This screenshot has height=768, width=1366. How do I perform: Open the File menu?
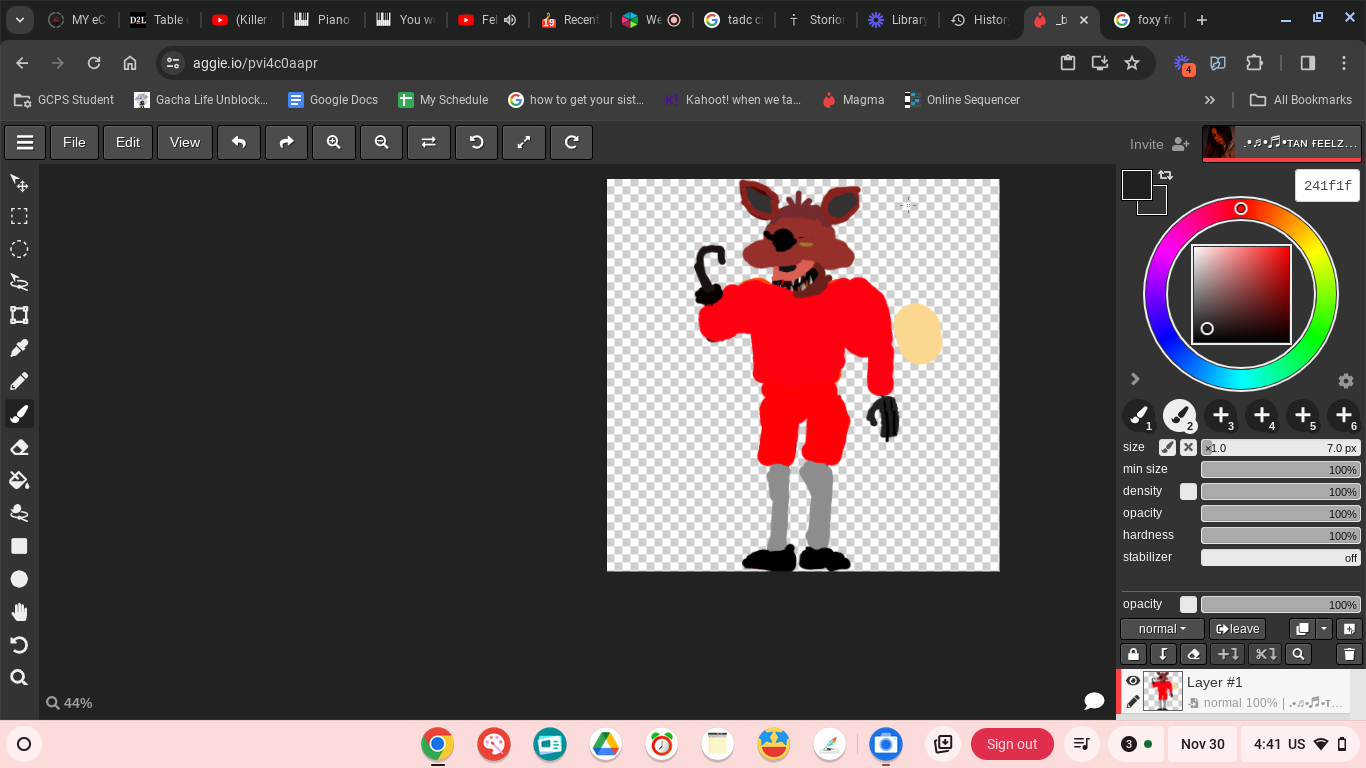pyautogui.click(x=74, y=142)
